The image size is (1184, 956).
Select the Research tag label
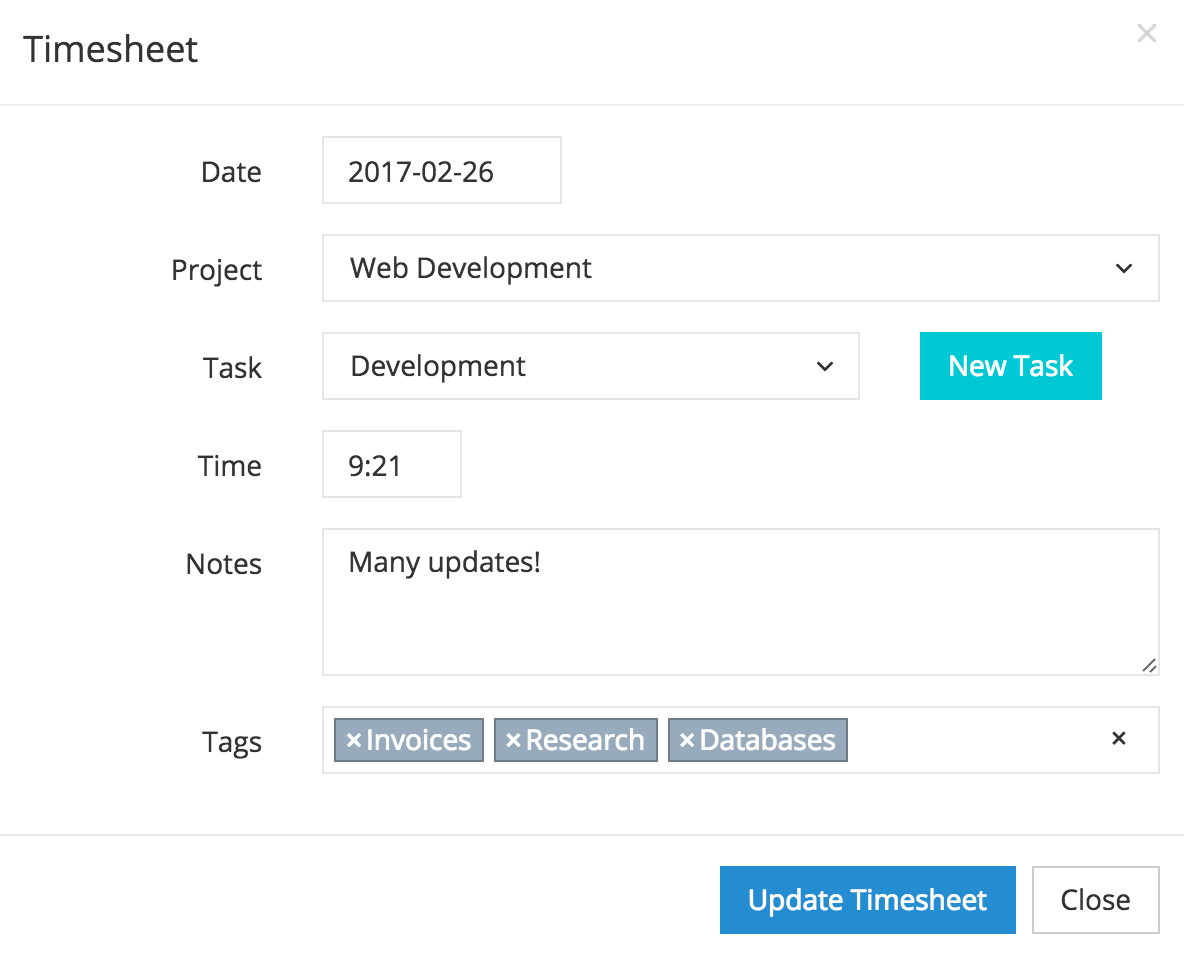pos(585,741)
